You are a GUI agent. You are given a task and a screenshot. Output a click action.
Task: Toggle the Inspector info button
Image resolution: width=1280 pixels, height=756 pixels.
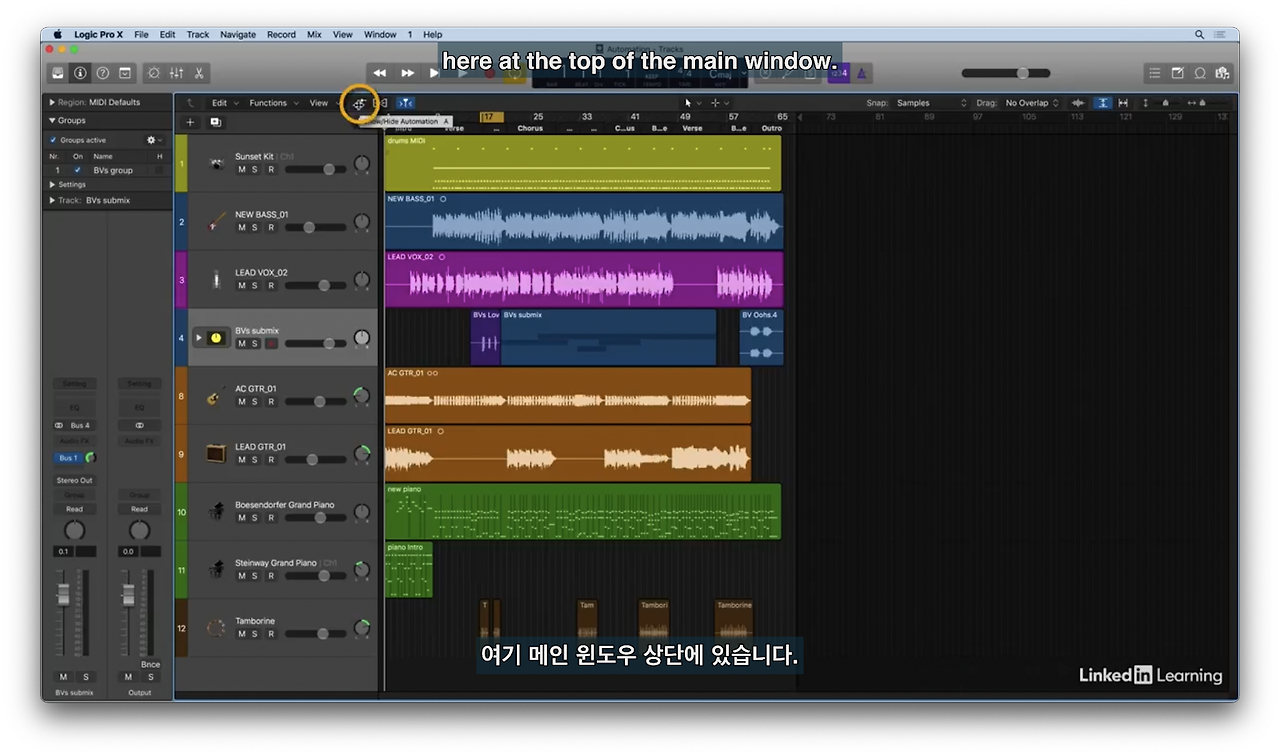click(80, 73)
